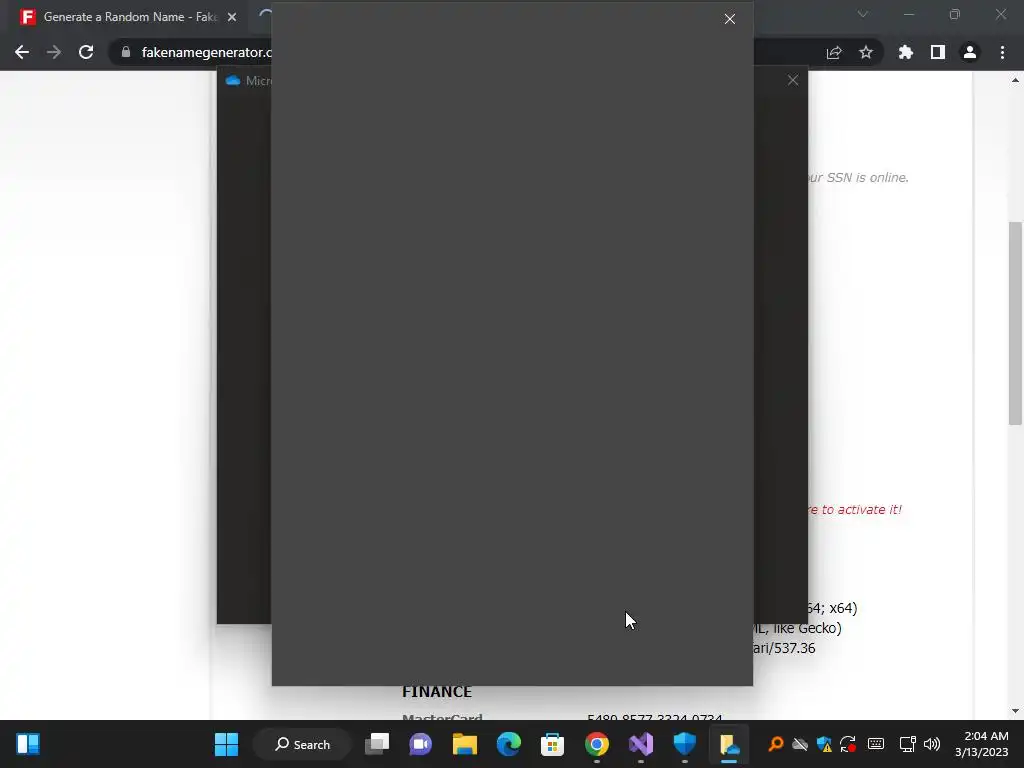Go forward in Chrome

(54, 52)
